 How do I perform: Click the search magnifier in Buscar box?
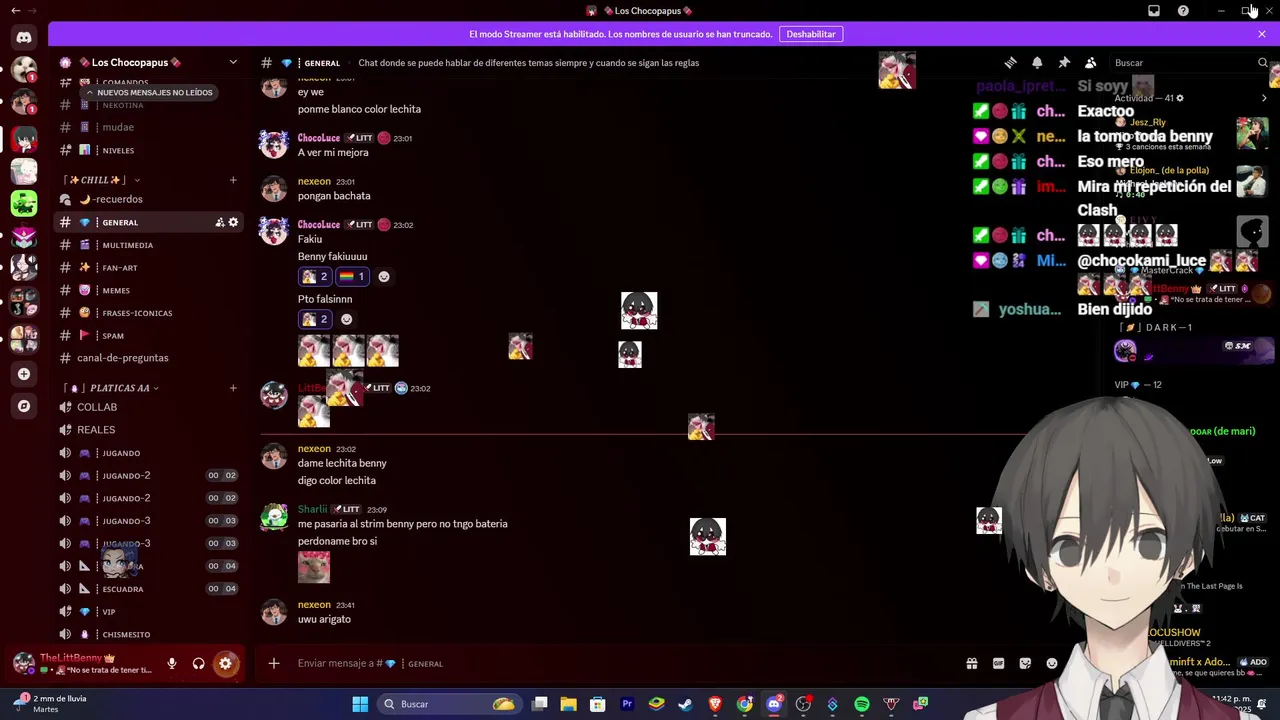[1262, 63]
